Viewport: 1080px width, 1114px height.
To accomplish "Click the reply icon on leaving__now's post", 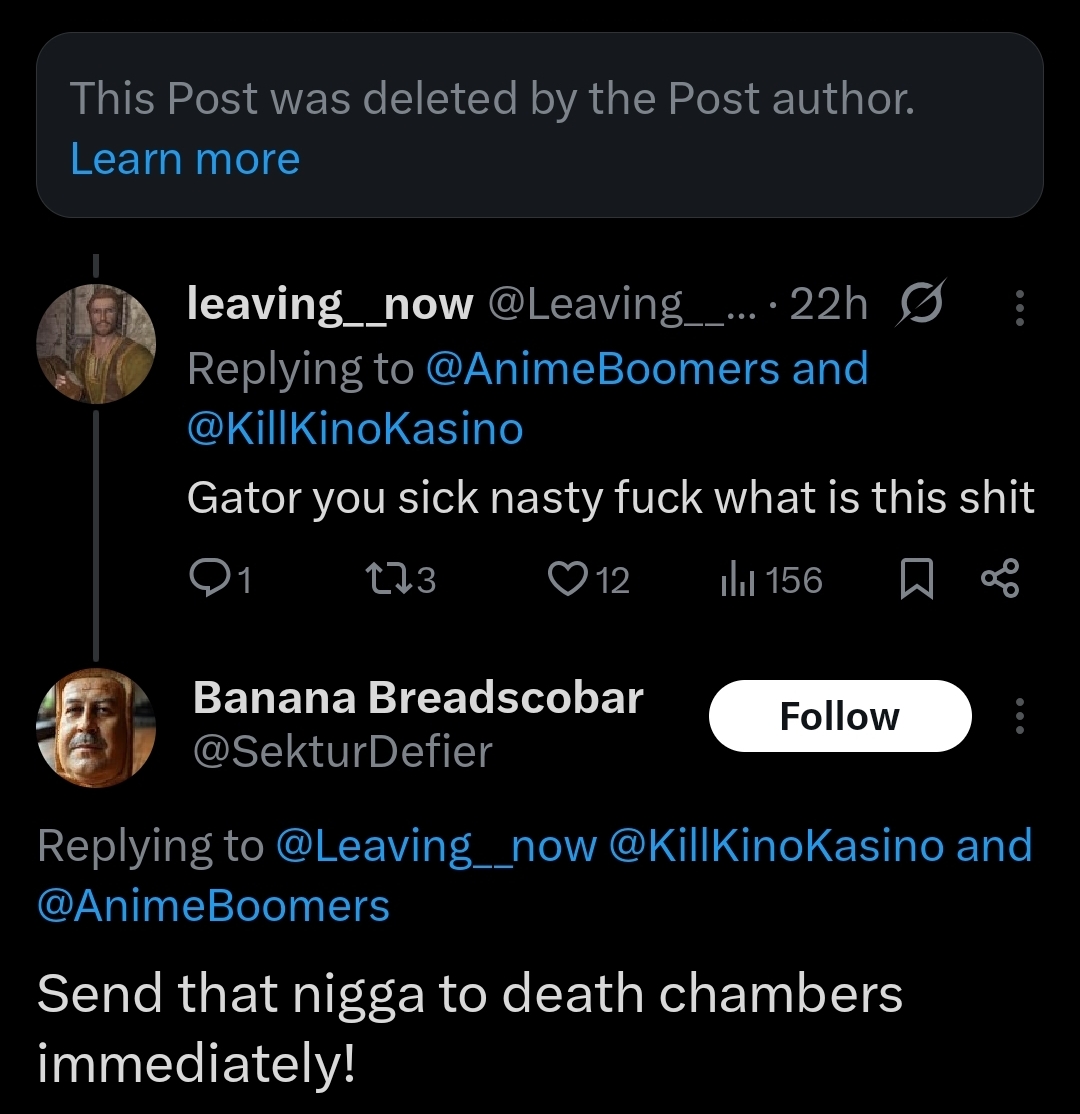I will coord(208,579).
